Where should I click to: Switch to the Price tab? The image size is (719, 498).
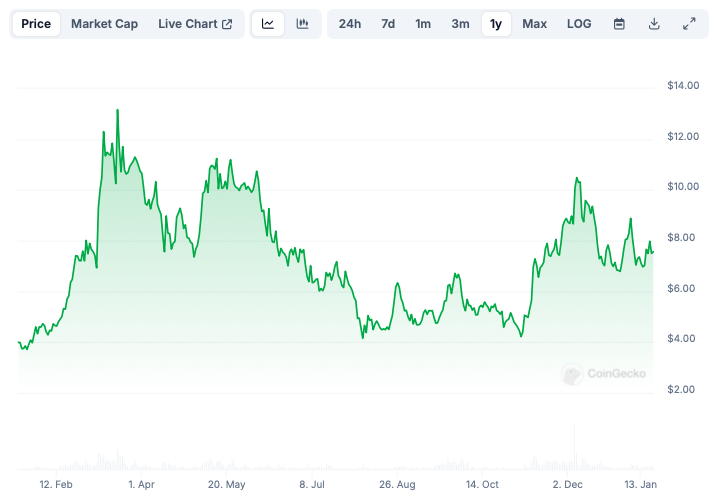36,24
